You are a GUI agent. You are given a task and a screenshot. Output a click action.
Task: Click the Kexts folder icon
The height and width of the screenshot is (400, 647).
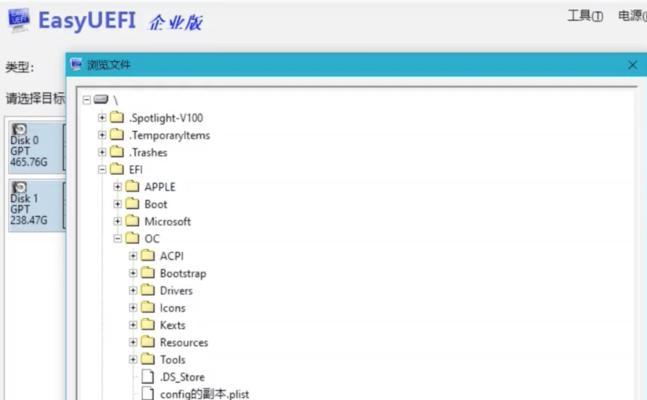(x=148, y=324)
